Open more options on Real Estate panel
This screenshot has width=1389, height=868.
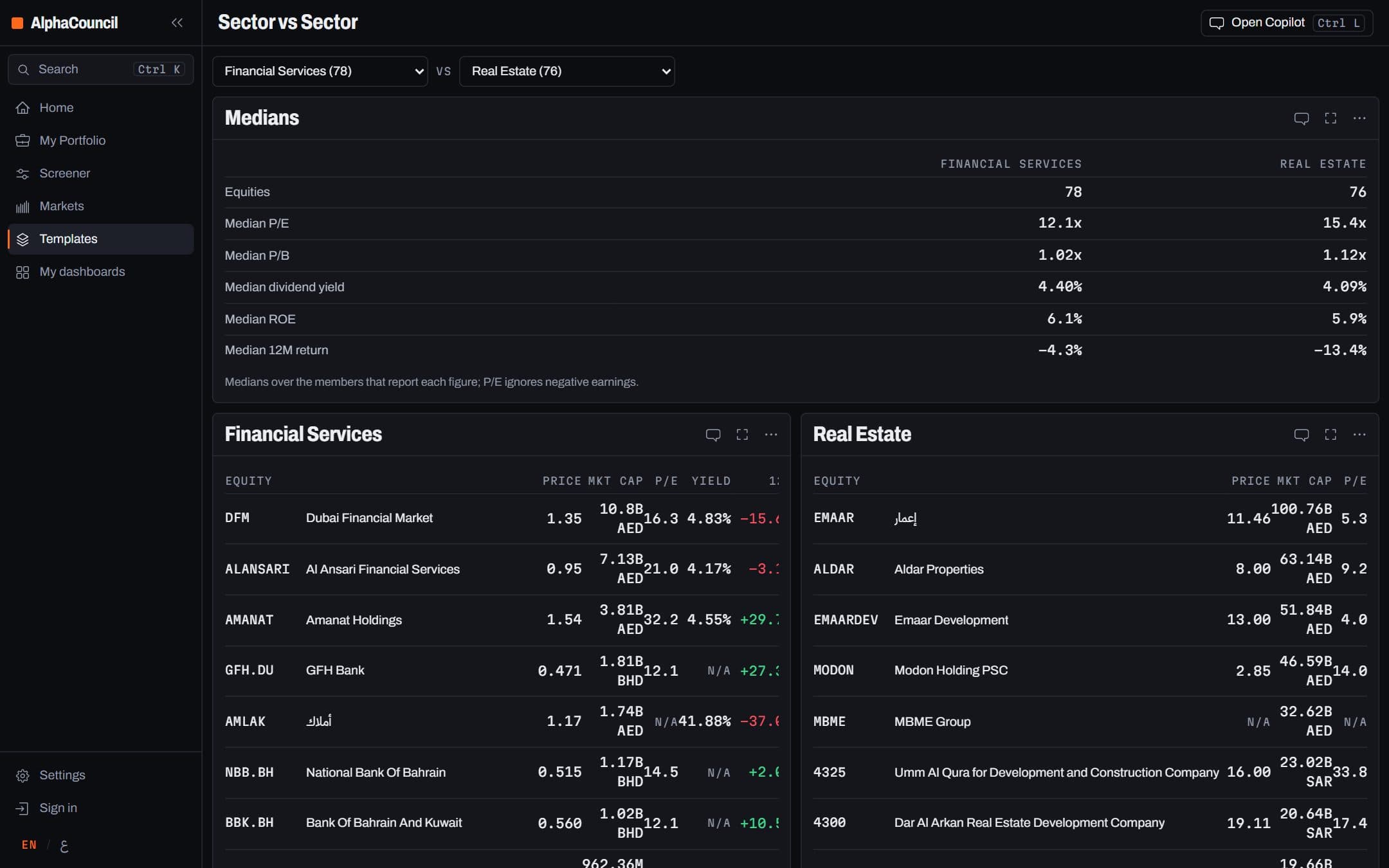[1359, 435]
